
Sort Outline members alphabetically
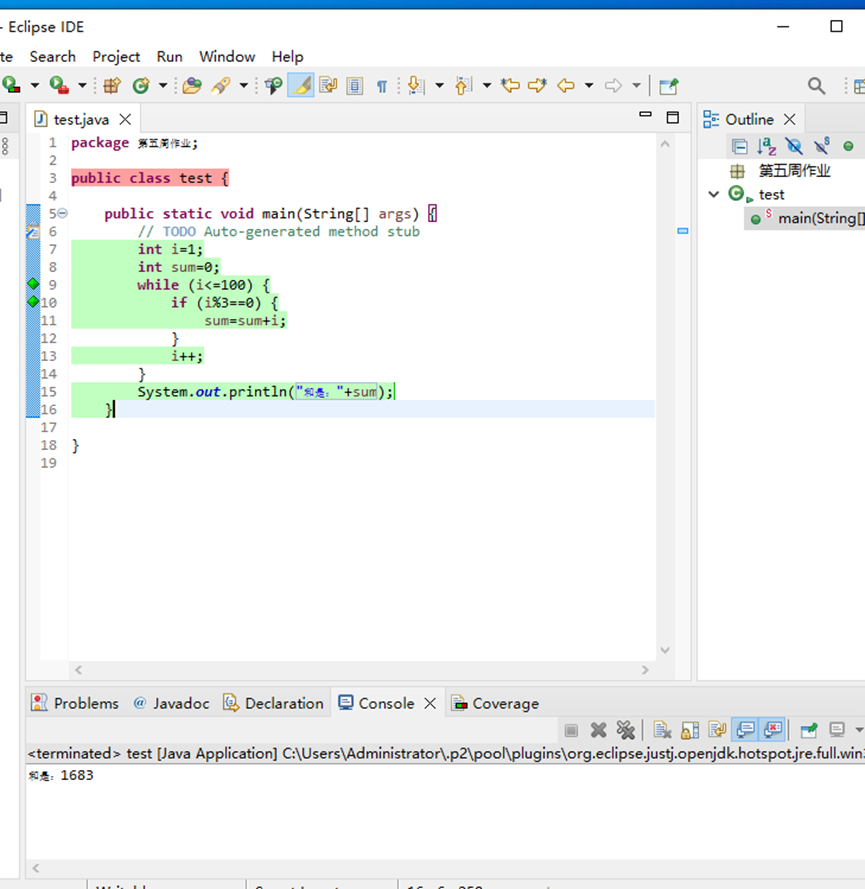click(766, 147)
